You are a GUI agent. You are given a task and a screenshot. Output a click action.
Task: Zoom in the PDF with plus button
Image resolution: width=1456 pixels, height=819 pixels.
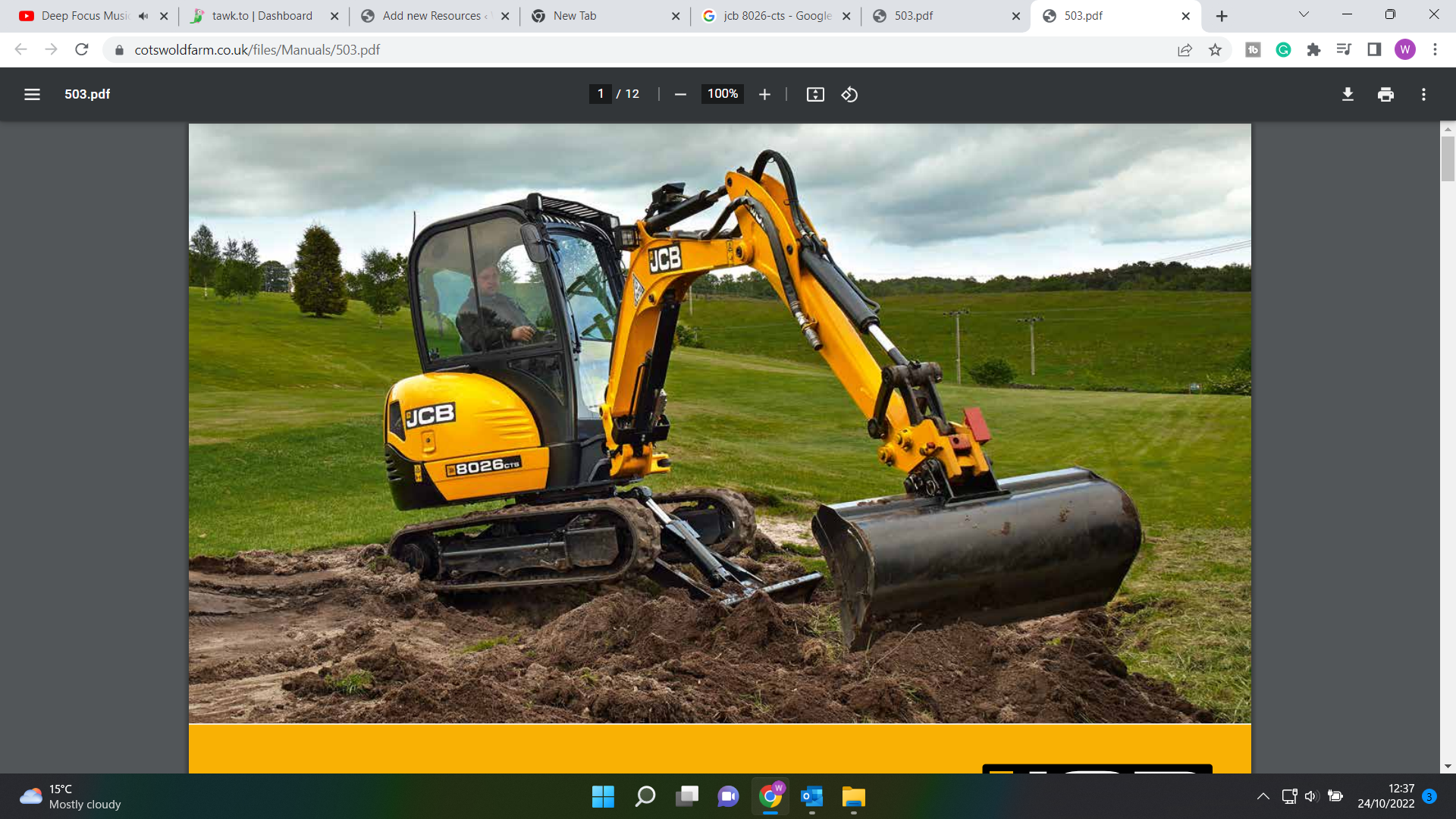coord(764,94)
